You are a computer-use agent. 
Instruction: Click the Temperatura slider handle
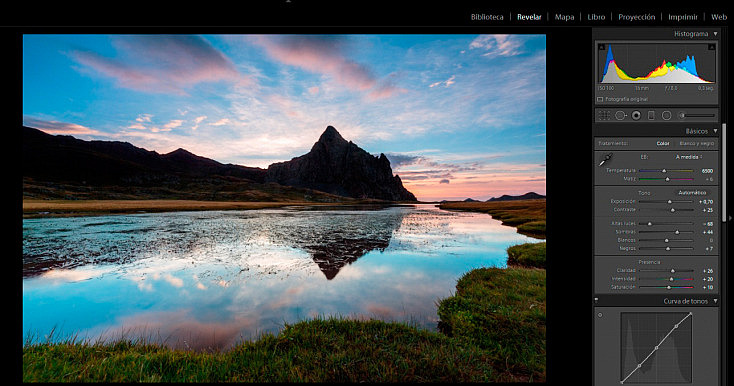664,171
